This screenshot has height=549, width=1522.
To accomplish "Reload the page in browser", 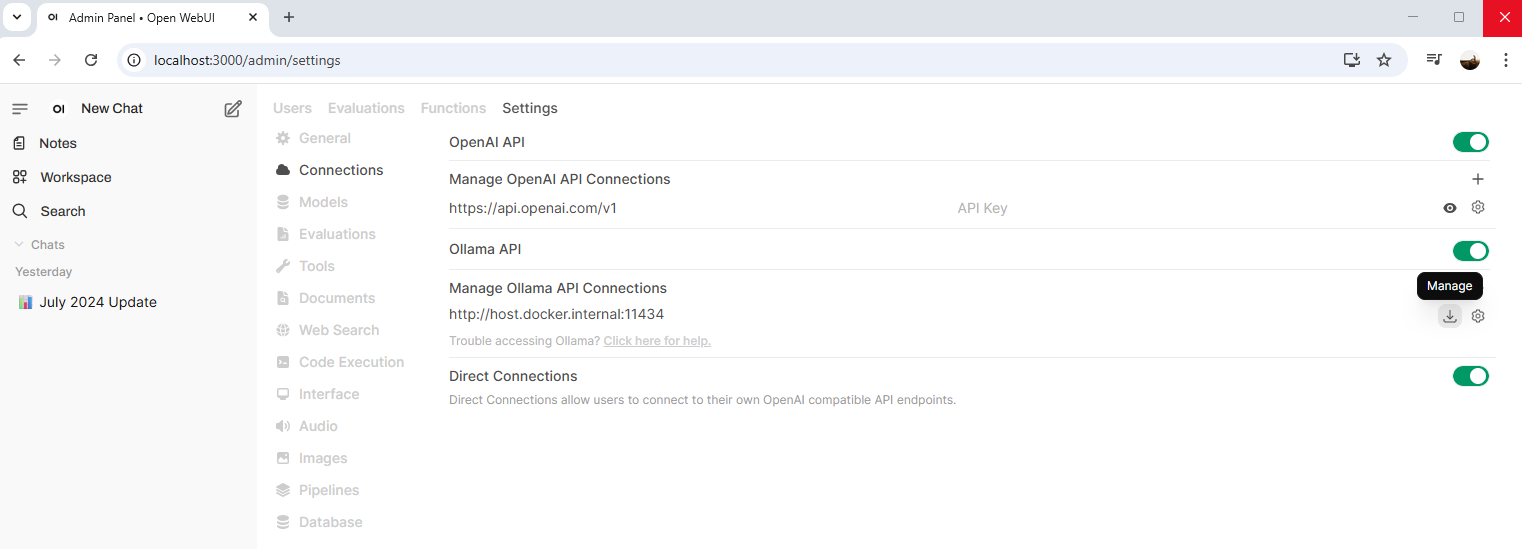I will (91, 60).
